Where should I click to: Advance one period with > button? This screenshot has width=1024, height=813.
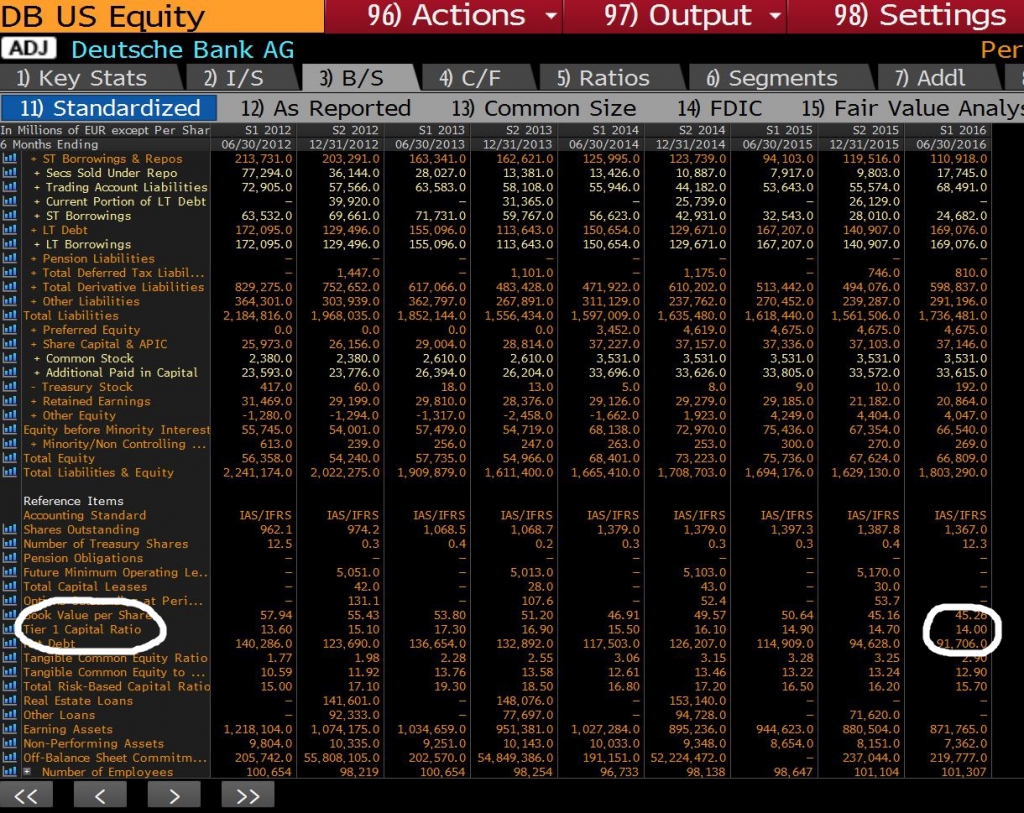point(174,796)
